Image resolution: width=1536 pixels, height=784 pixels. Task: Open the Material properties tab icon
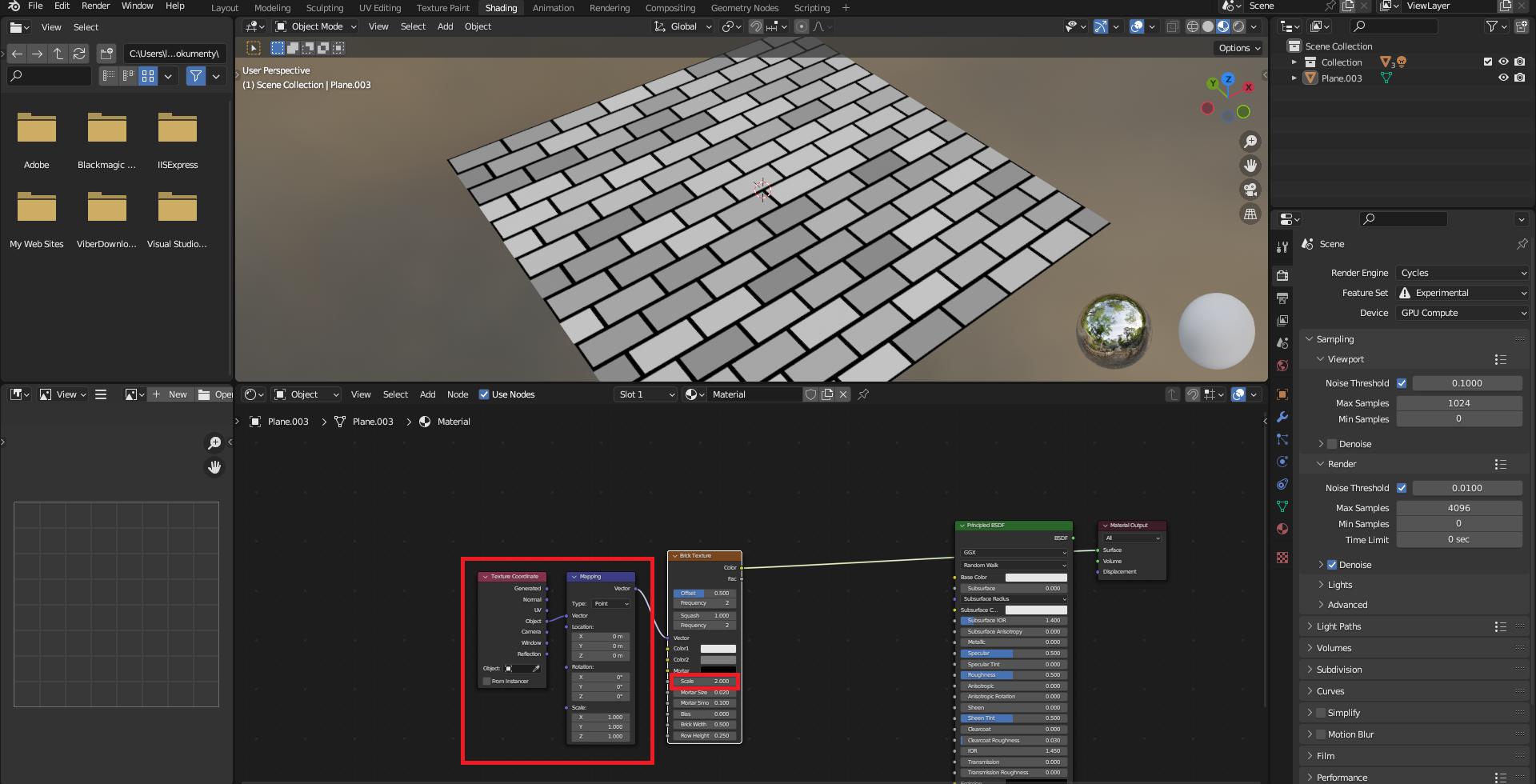pyautogui.click(x=1282, y=529)
